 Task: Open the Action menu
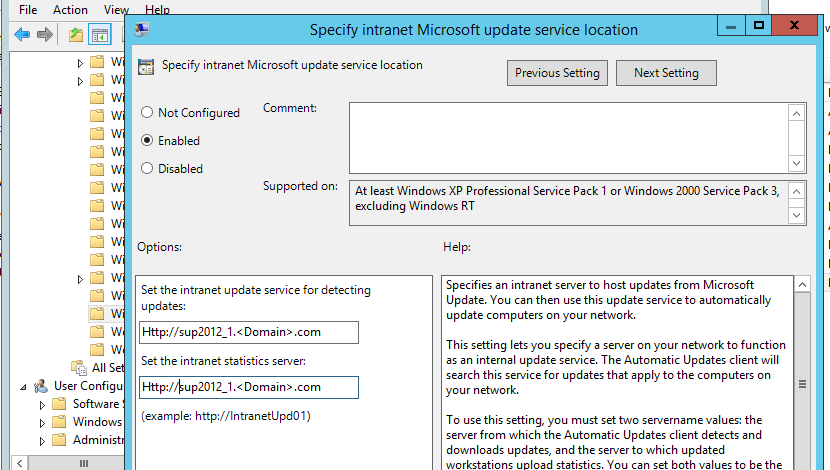[70, 10]
